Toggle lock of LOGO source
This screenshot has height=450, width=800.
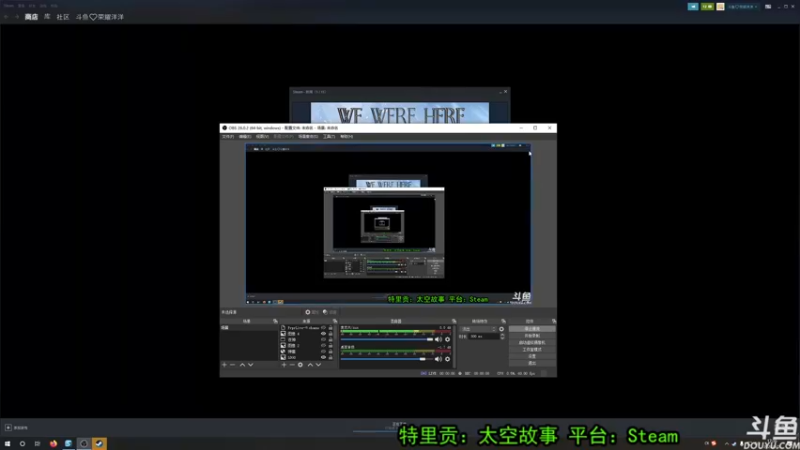[x=331, y=357]
